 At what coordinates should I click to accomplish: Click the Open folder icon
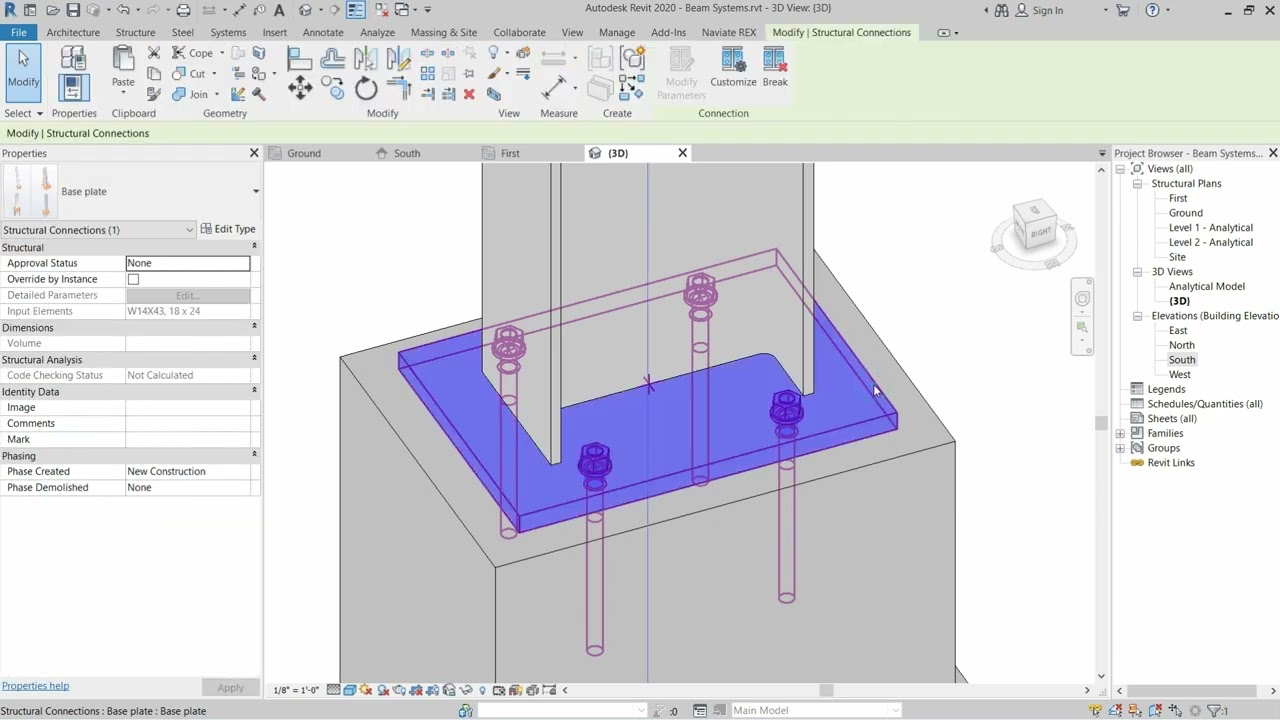pyautogui.click(x=52, y=10)
